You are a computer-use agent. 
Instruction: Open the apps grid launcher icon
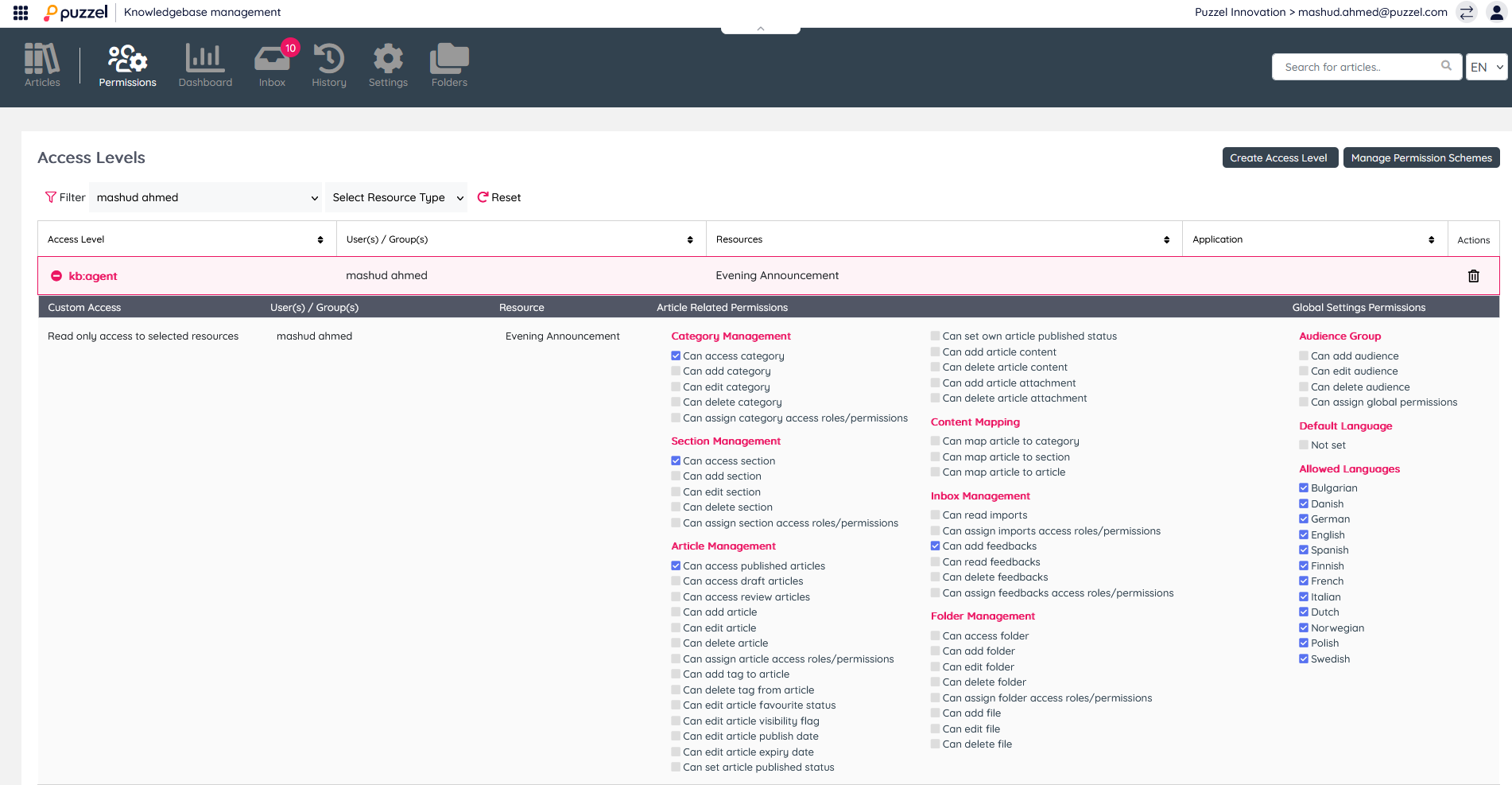coord(21,13)
